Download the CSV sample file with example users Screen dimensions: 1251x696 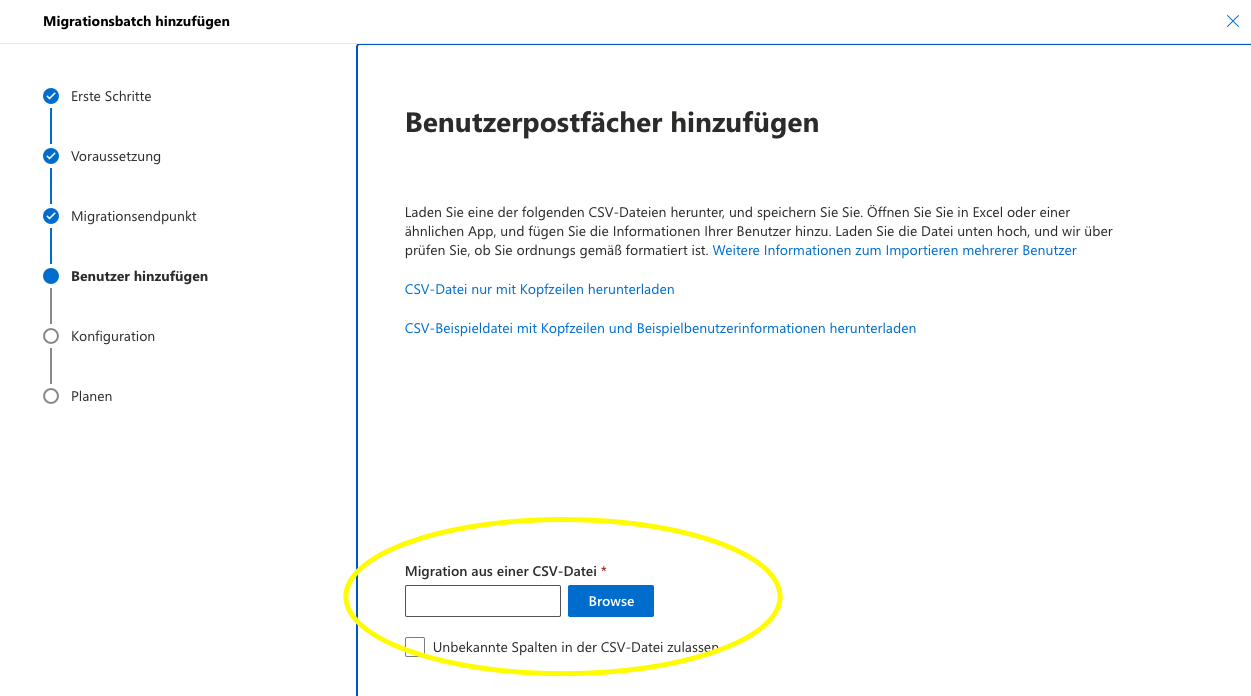tap(660, 328)
